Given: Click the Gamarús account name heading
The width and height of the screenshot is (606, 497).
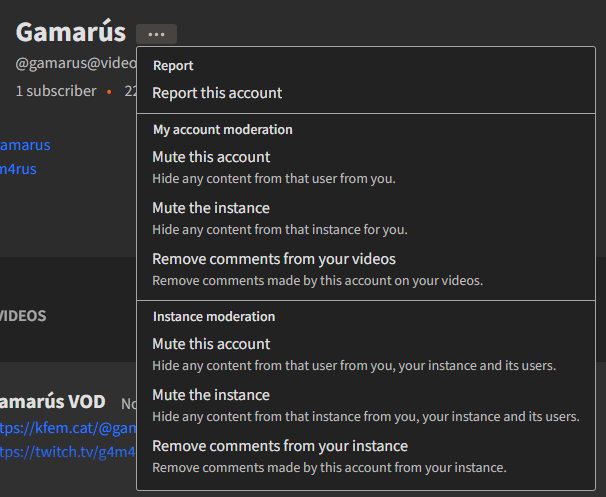Looking at the screenshot, I should click(x=70, y=32).
